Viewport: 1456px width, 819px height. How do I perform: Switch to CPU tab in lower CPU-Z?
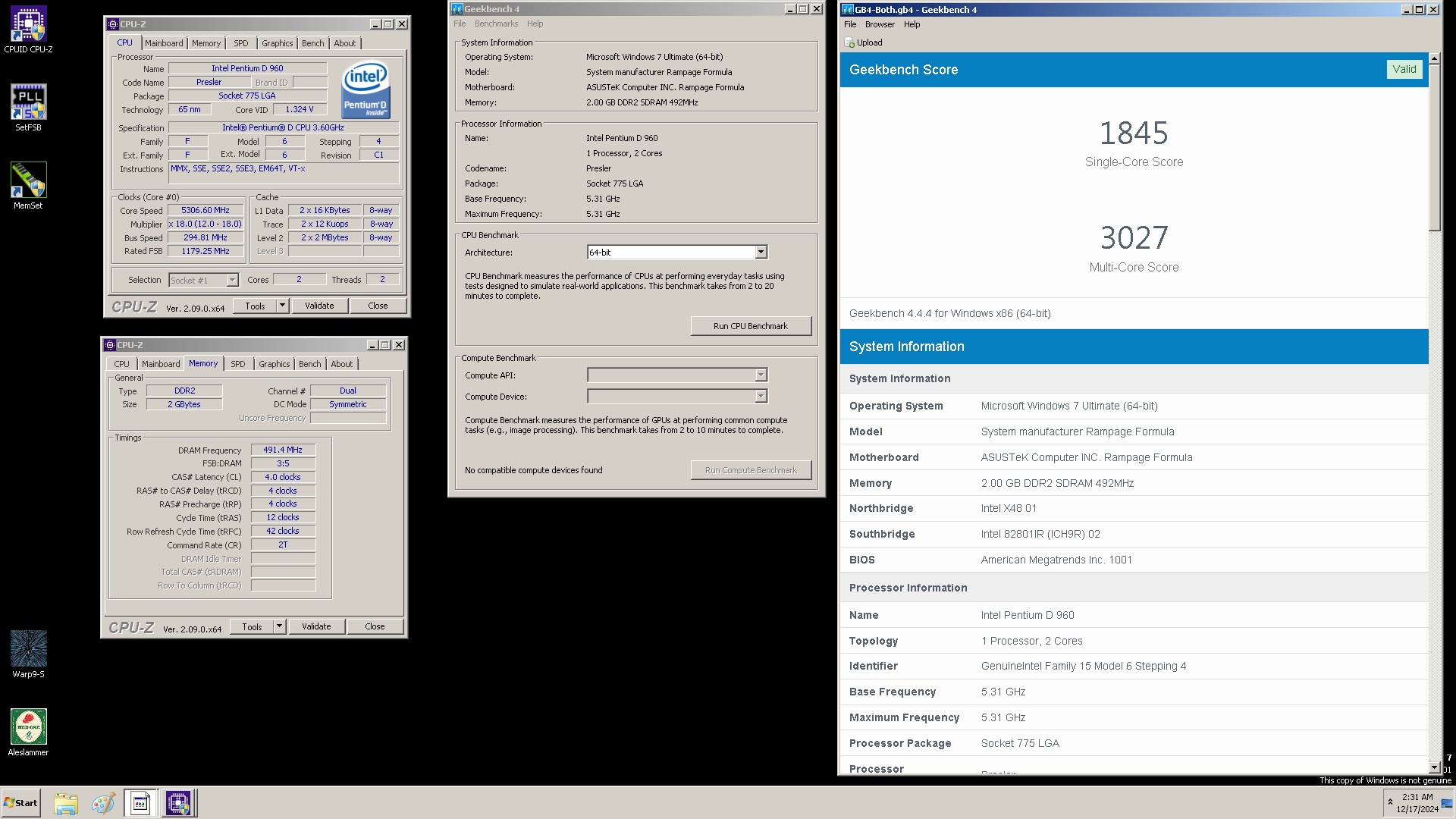pyautogui.click(x=122, y=364)
